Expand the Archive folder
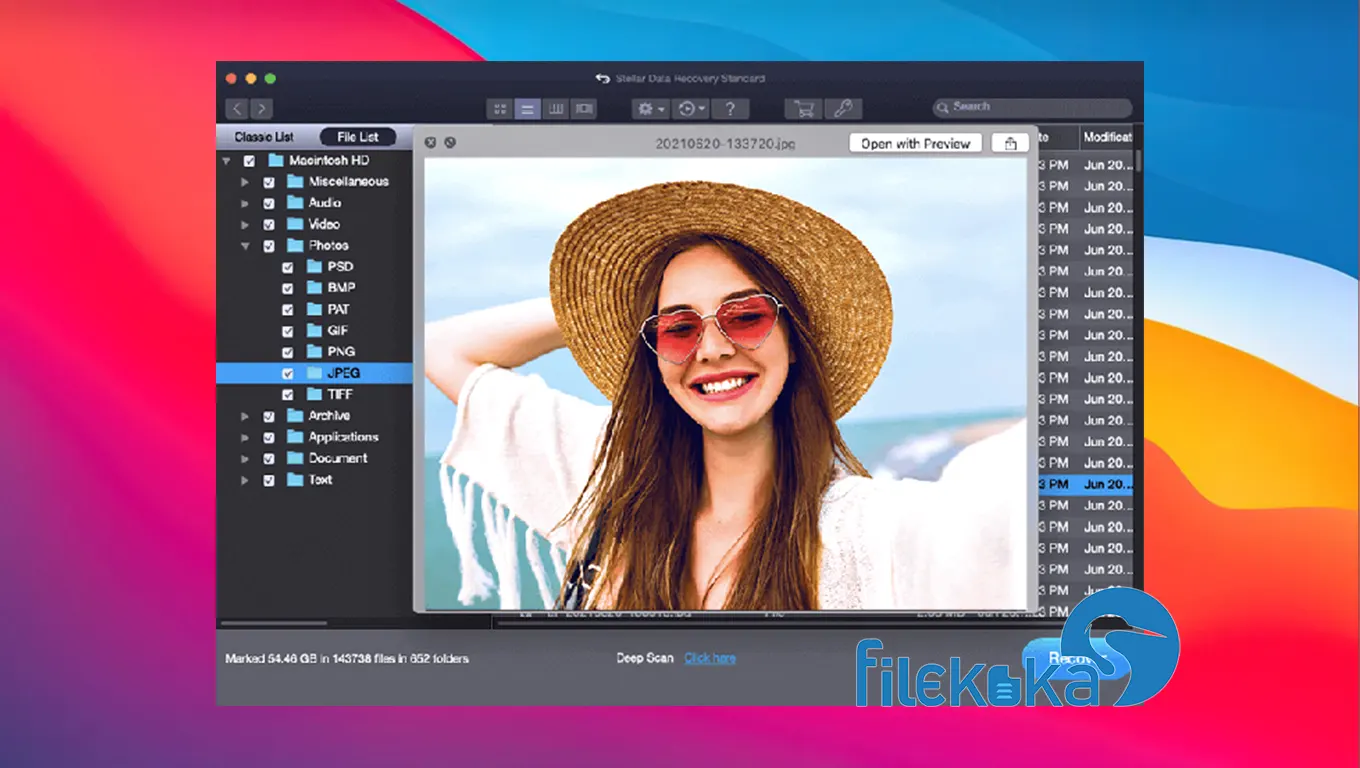 click(245, 416)
